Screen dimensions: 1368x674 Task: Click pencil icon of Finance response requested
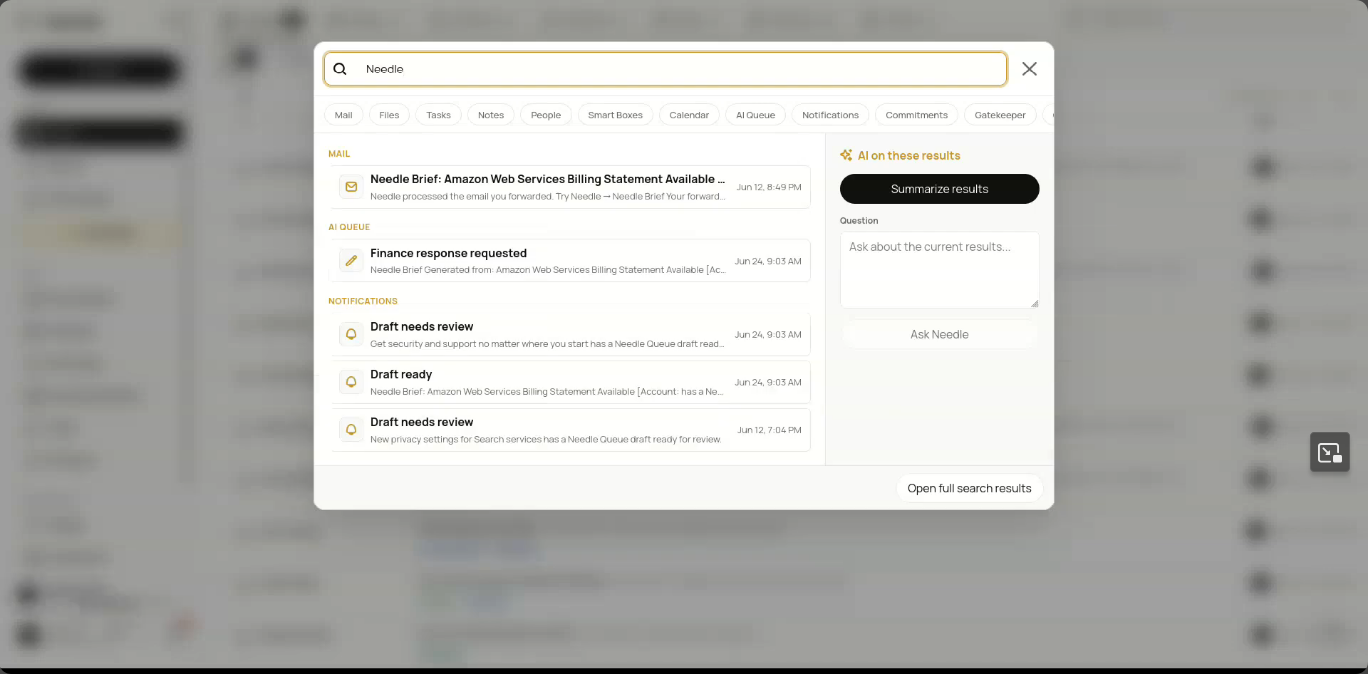point(351,261)
